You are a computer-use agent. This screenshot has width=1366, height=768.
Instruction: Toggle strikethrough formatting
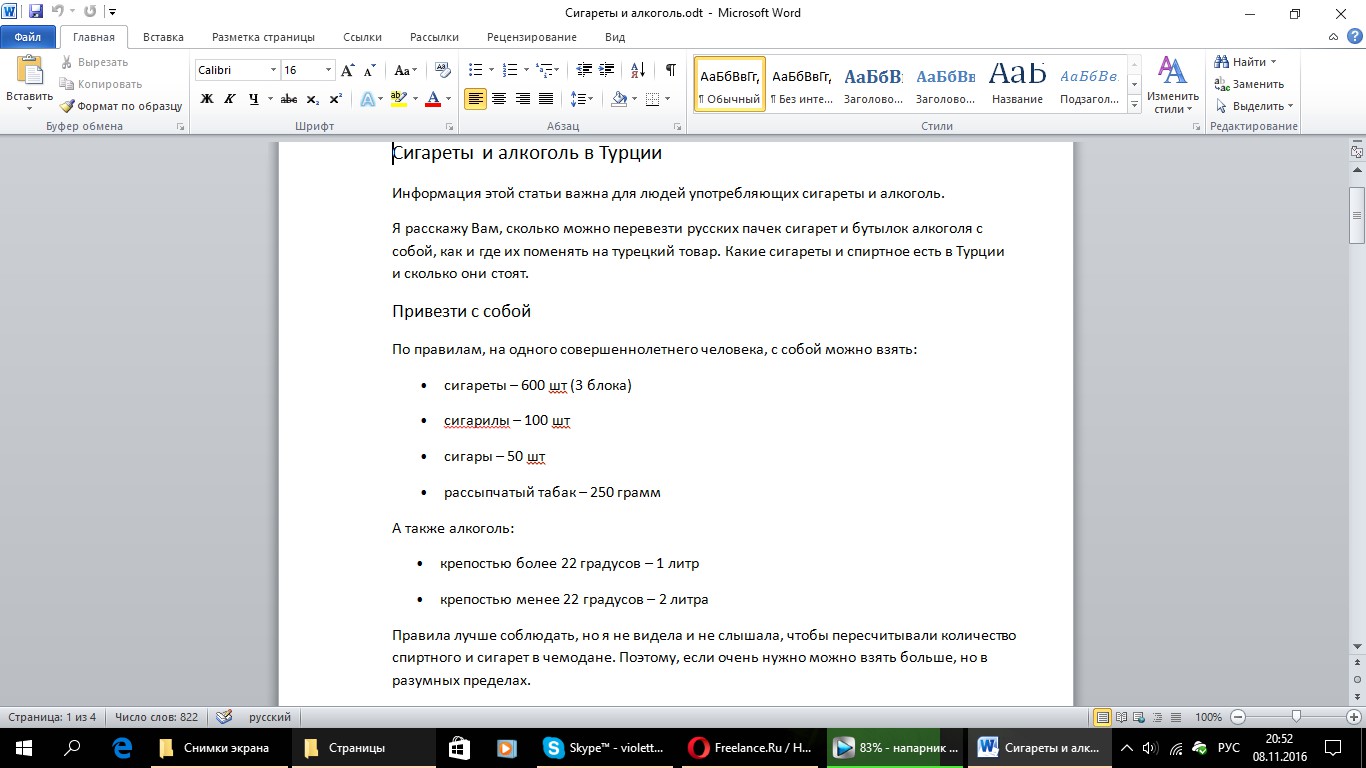(x=289, y=99)
